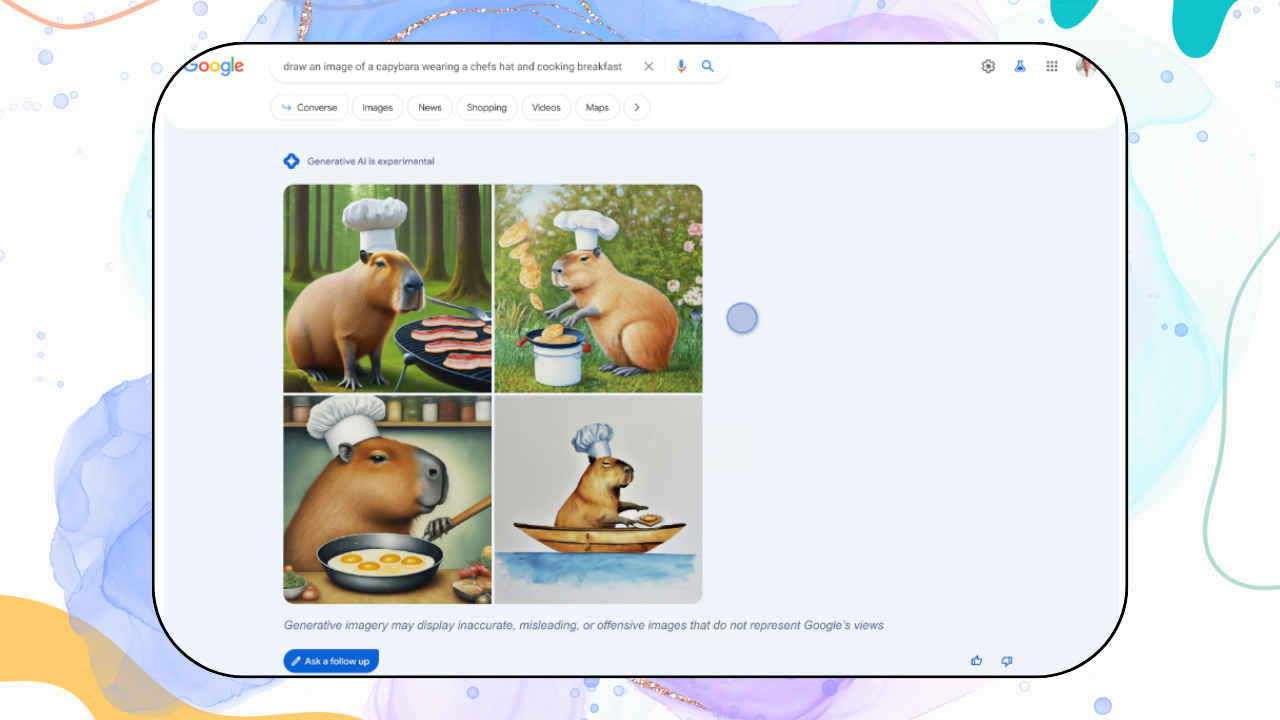The height and width of the screenshot is (720, 1280).
Task: Open the Google apps grid
Action: point(1052,66)
